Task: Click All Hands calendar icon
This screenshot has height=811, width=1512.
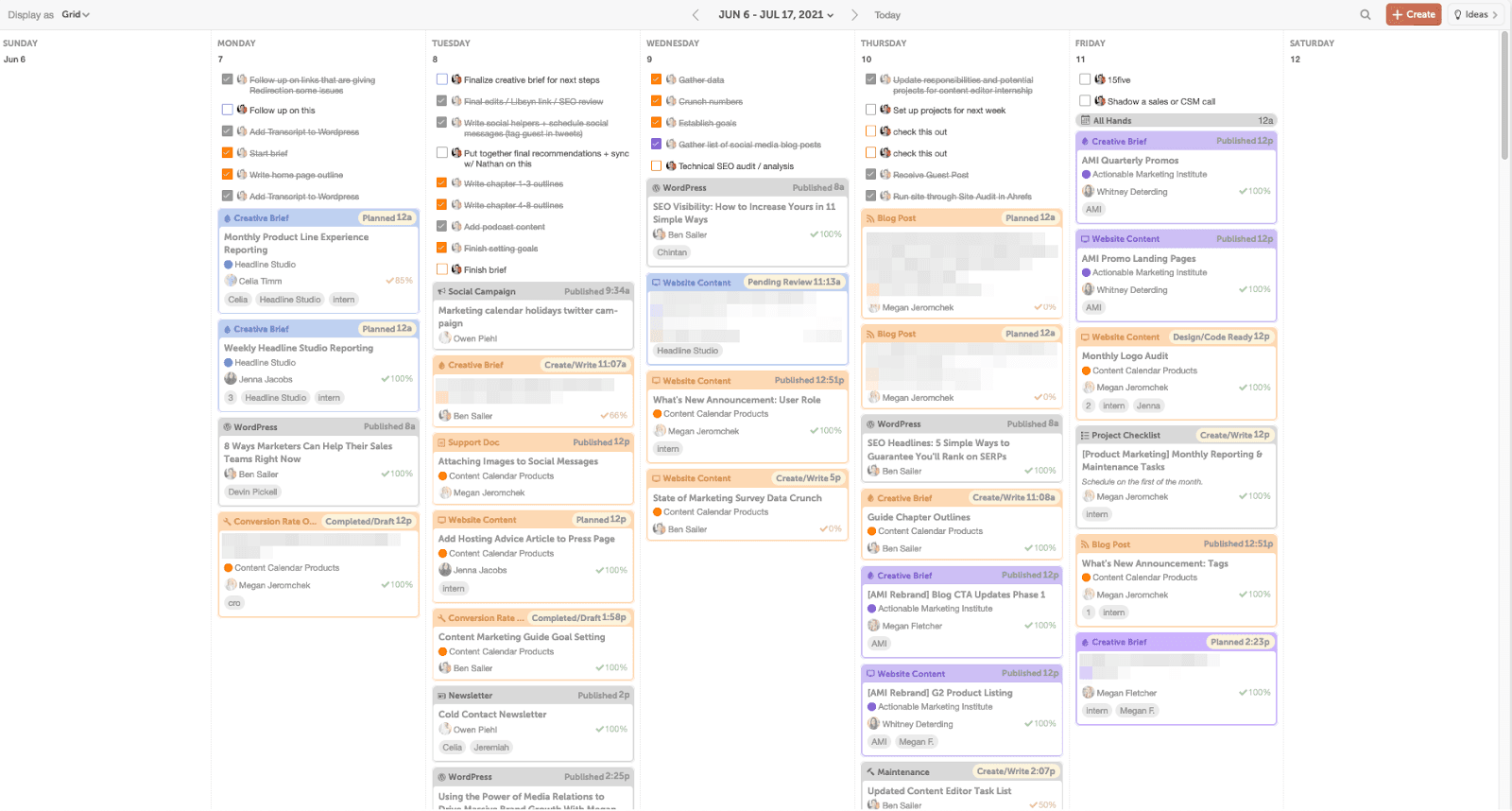Action: coord(1085,121)
